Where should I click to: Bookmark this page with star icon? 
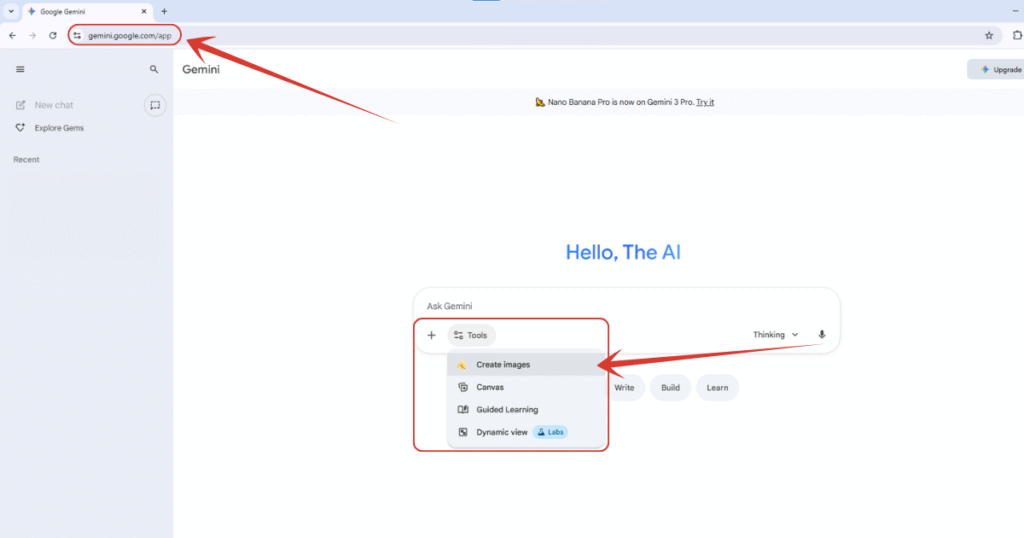tap(989, 35)
